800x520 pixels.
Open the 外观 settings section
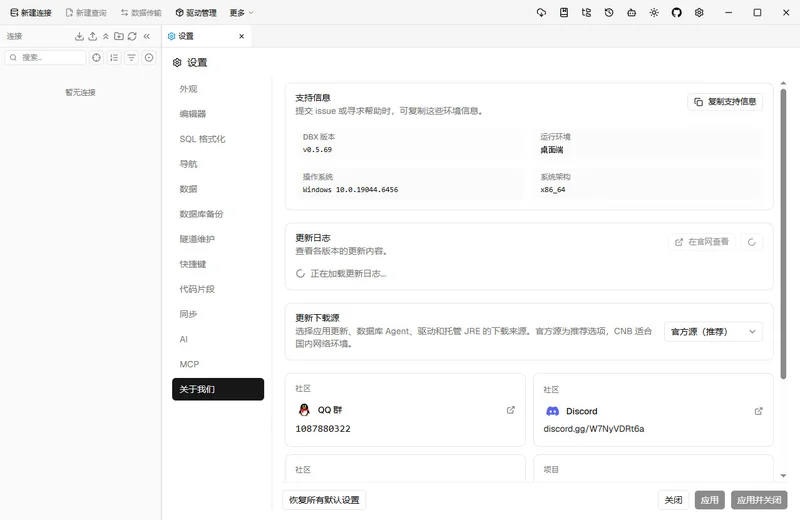(218, 89)
